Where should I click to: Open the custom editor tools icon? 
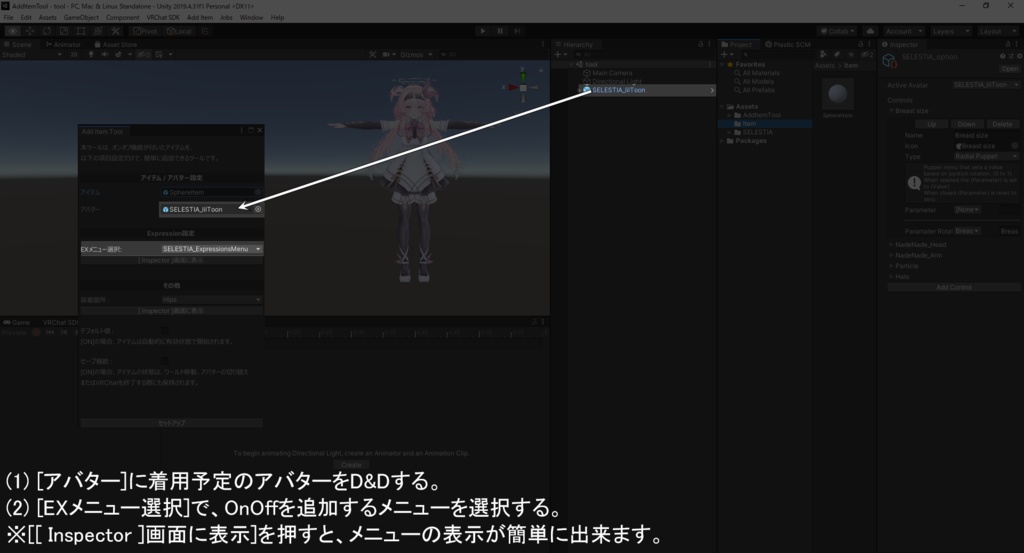point(116,31)
